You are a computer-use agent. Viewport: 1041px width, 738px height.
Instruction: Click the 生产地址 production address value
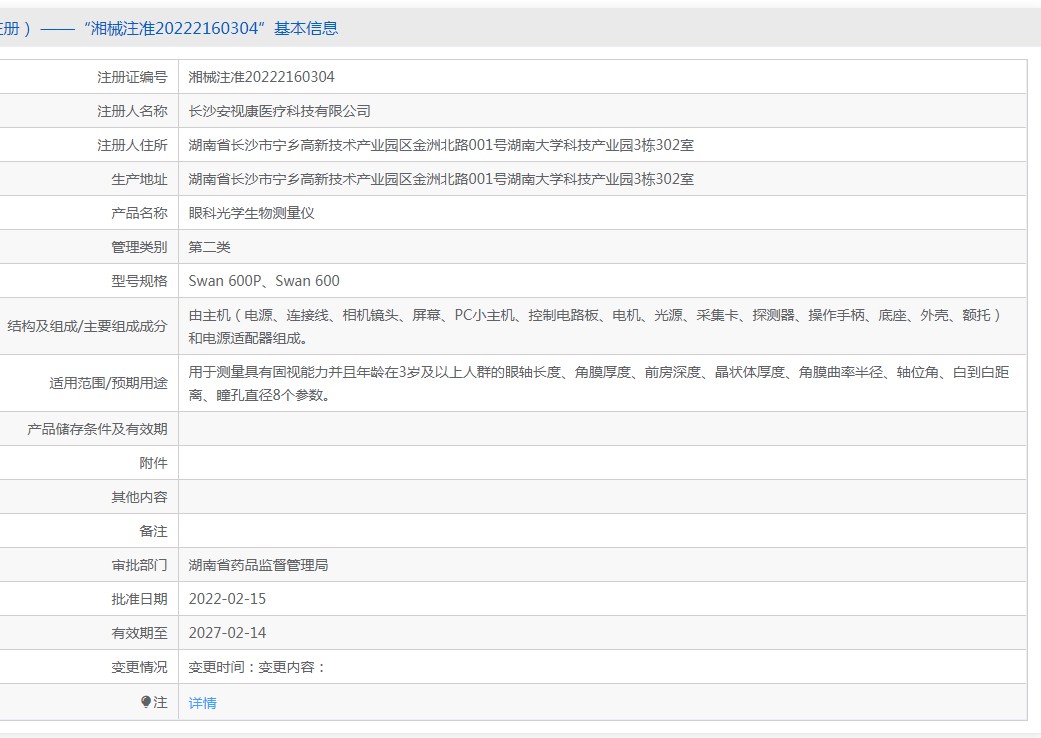(x=441, y=179)
